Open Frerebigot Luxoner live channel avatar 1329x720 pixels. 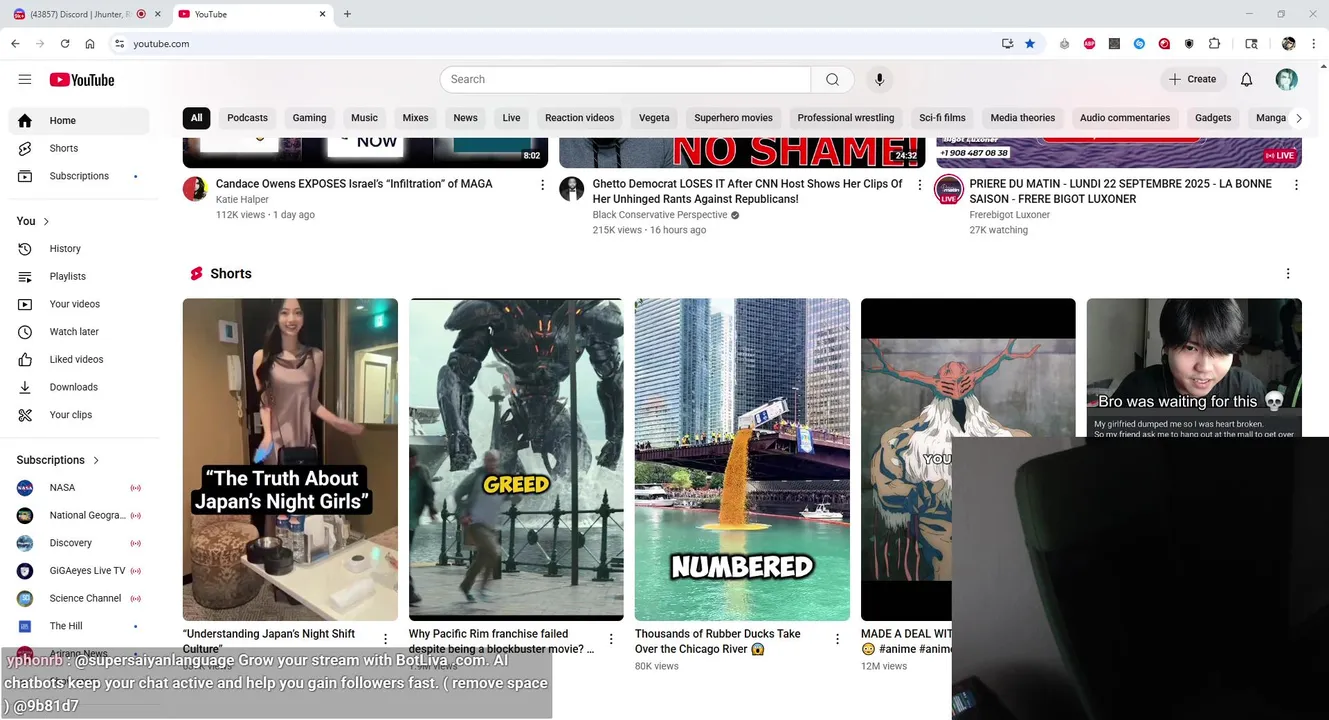949,189
